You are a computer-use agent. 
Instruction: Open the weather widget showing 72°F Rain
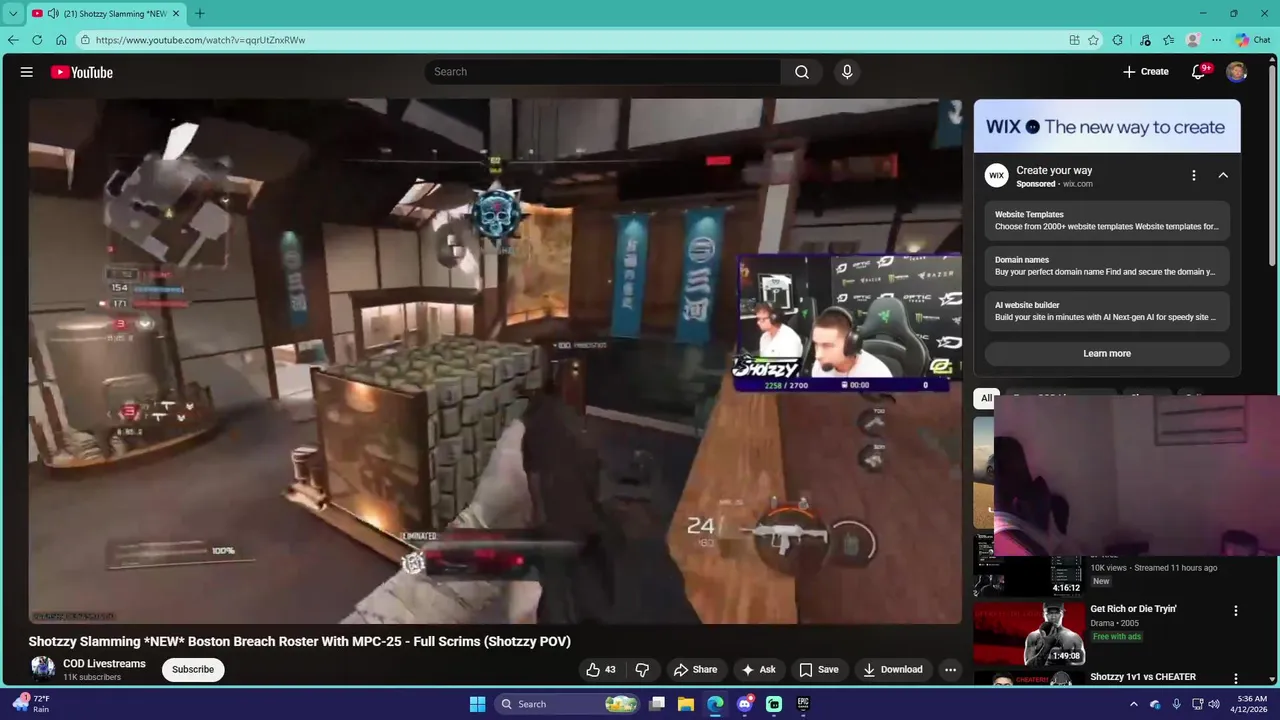pyautogui.click(x=32, y=704)
